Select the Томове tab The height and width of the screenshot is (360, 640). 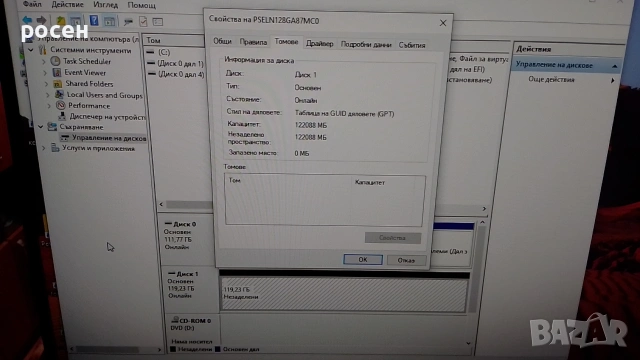click(287, 42)
